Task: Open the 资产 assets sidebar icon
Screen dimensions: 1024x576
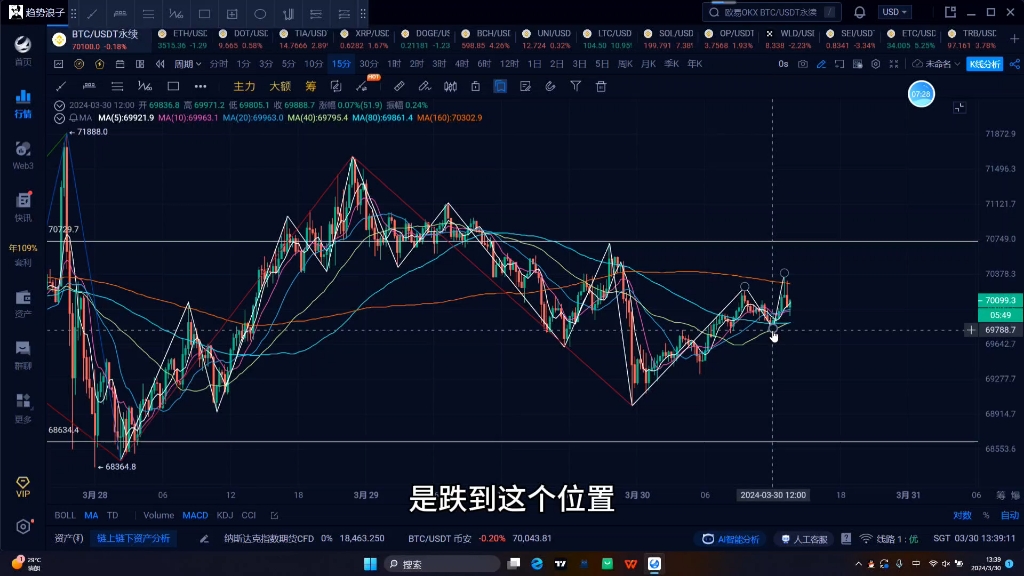Action: point(23,304)
